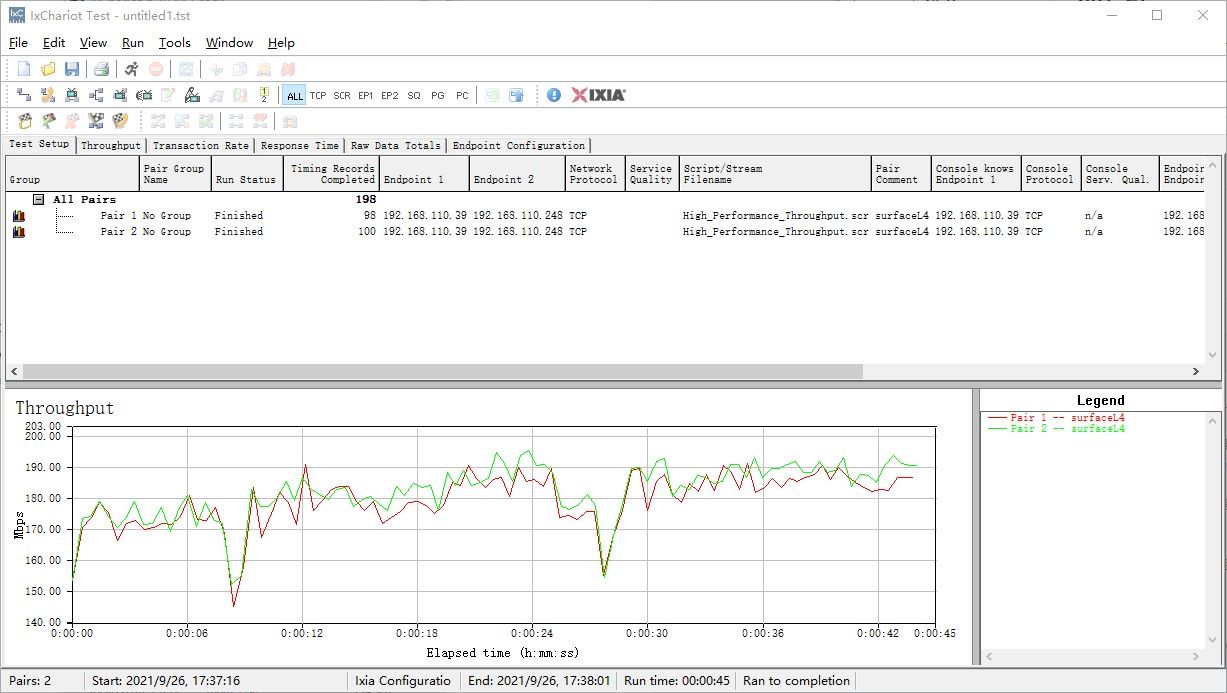Select the Pair 1 row label
The image size is (1227, 693).
click(x=119, y=216)
